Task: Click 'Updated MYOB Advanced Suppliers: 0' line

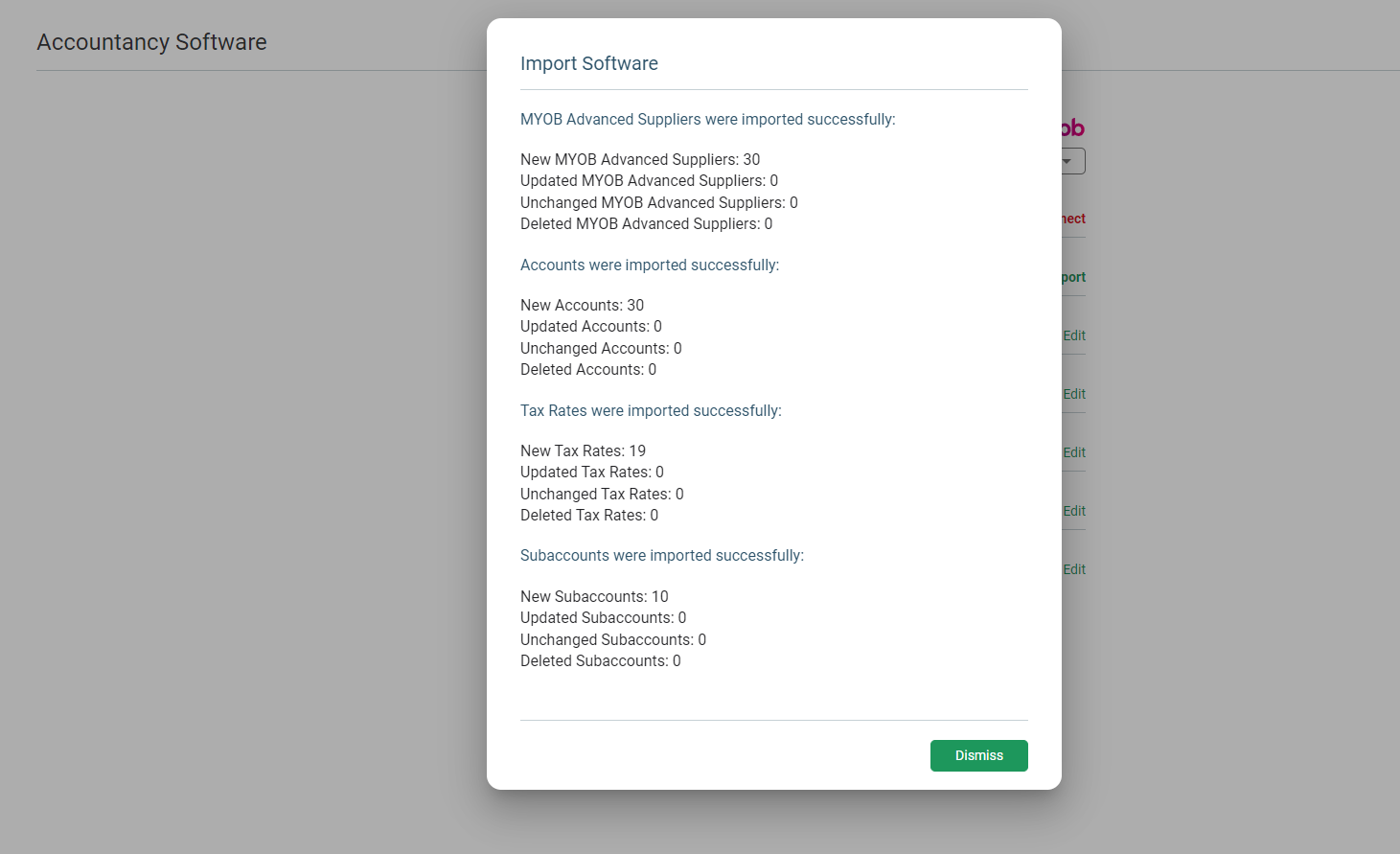Action: coord(649,180)
